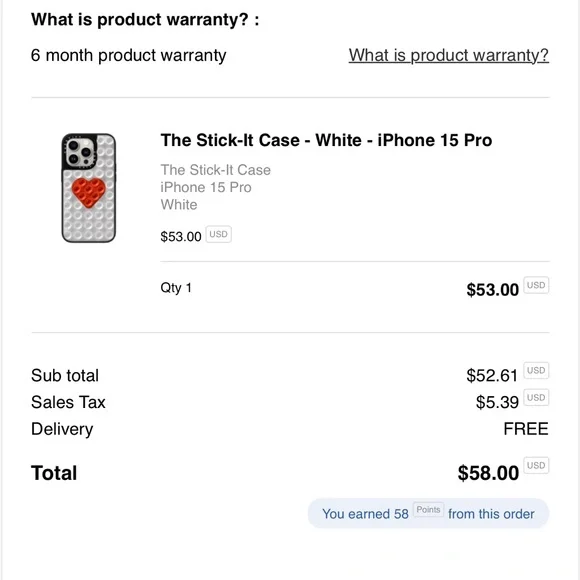Screen dimensions: 580x580
Task: Click the bold line price $53.00
Action: coord(492,290)
